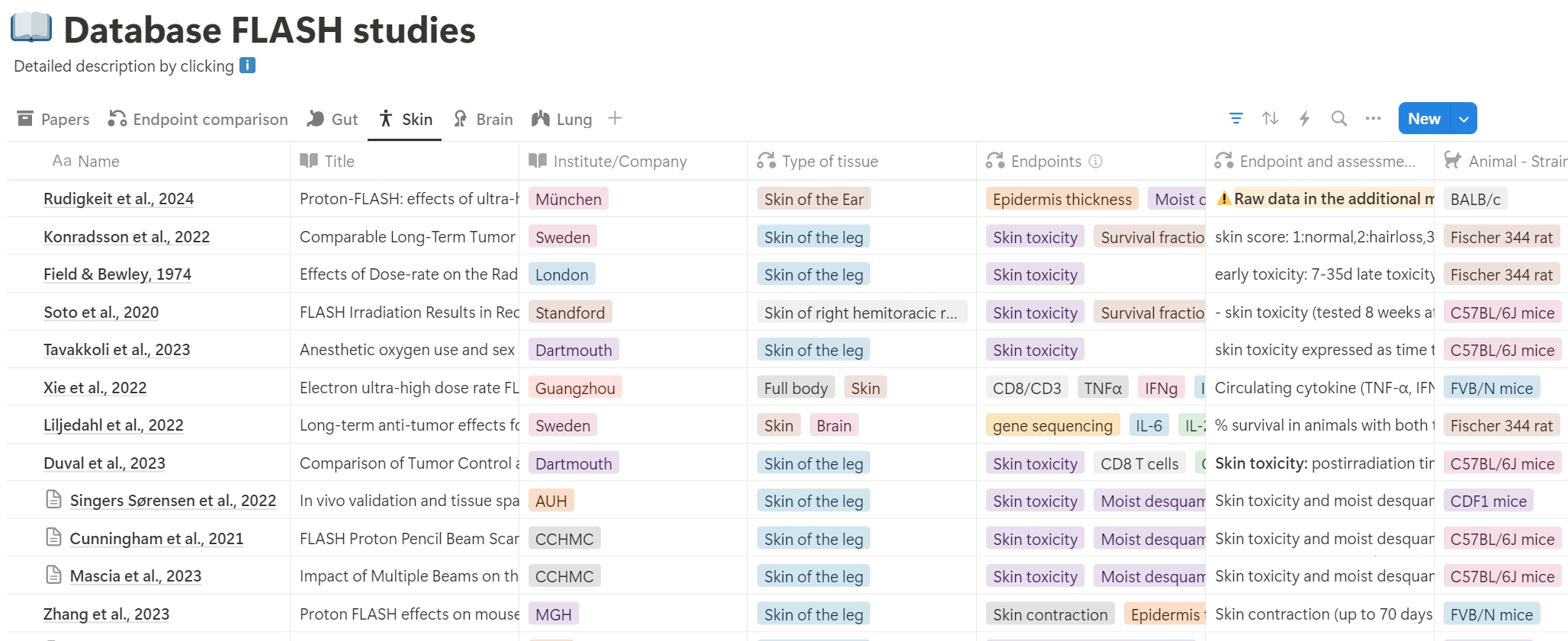Click the Endpoints column info icon
Screen dimensions: 1568x641
click(x=1096, y=162)
